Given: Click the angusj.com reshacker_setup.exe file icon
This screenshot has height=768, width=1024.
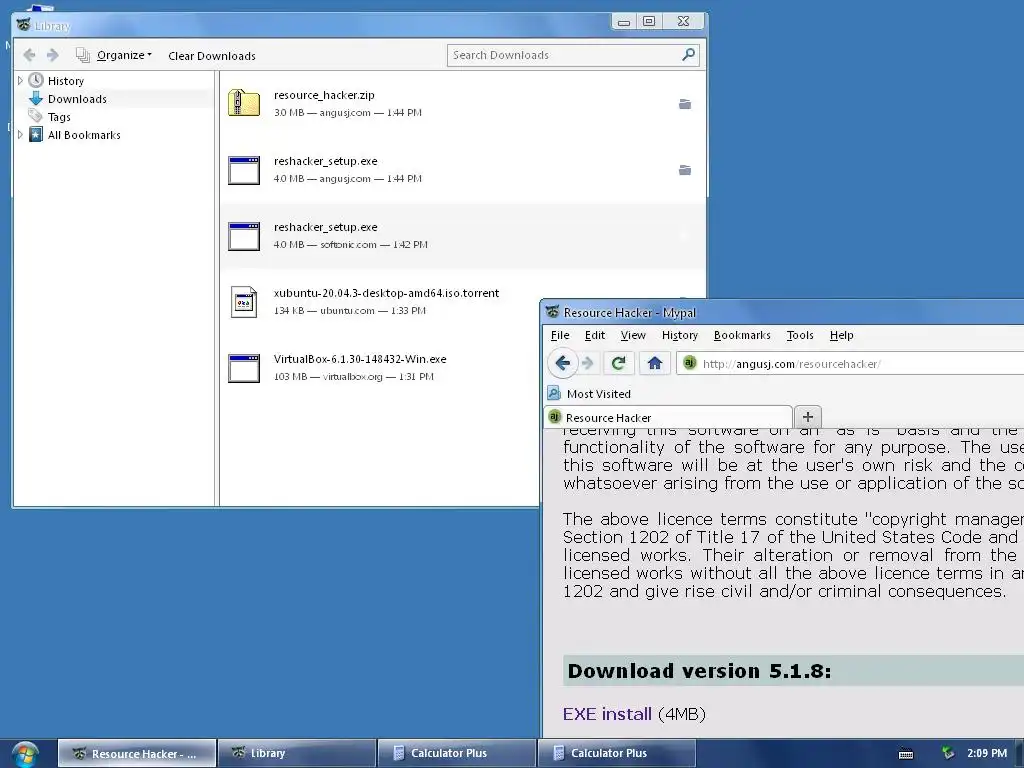Looking at the screenshot, I should pyautogui.click(x=244, y=170).
